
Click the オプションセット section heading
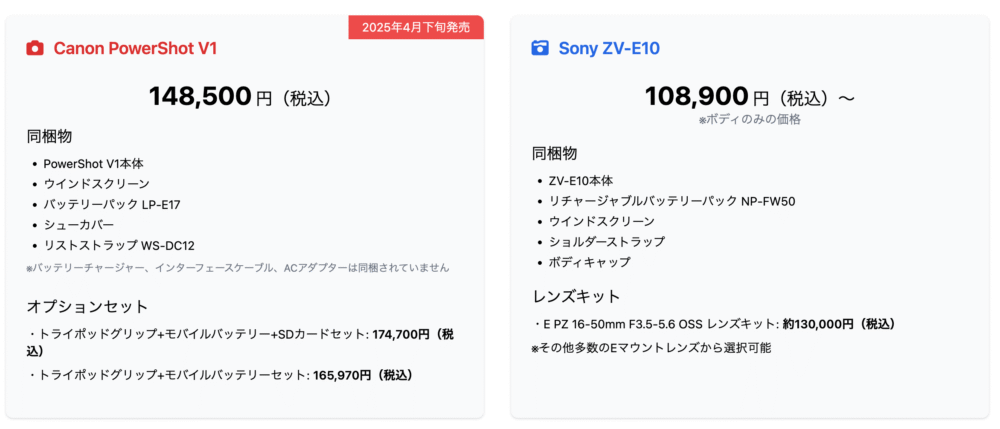pyautogui.click(x=87, y=307)
